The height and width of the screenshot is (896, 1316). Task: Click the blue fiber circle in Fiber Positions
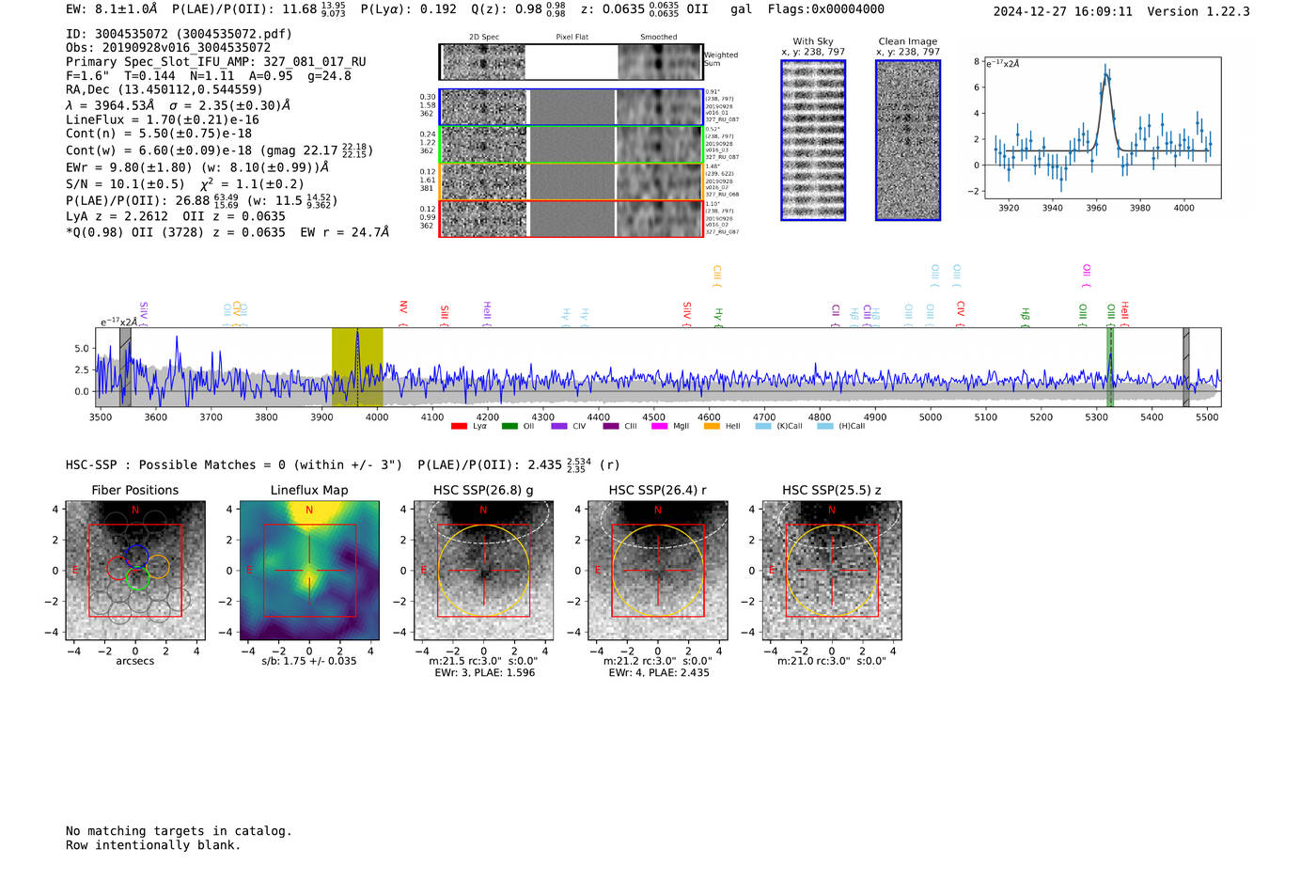pos(137,556)
